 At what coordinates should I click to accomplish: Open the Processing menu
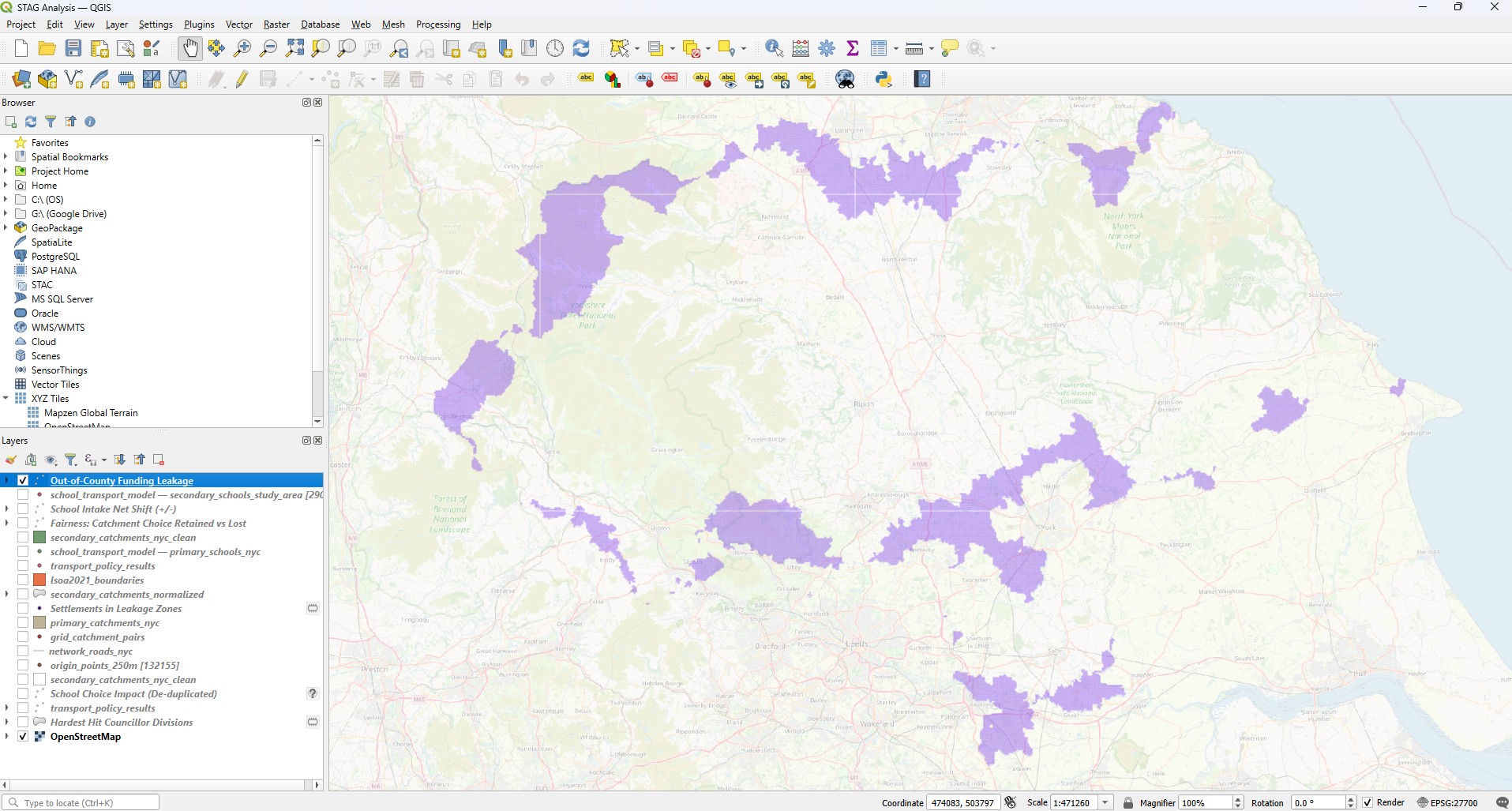click(x=438, y=24)
